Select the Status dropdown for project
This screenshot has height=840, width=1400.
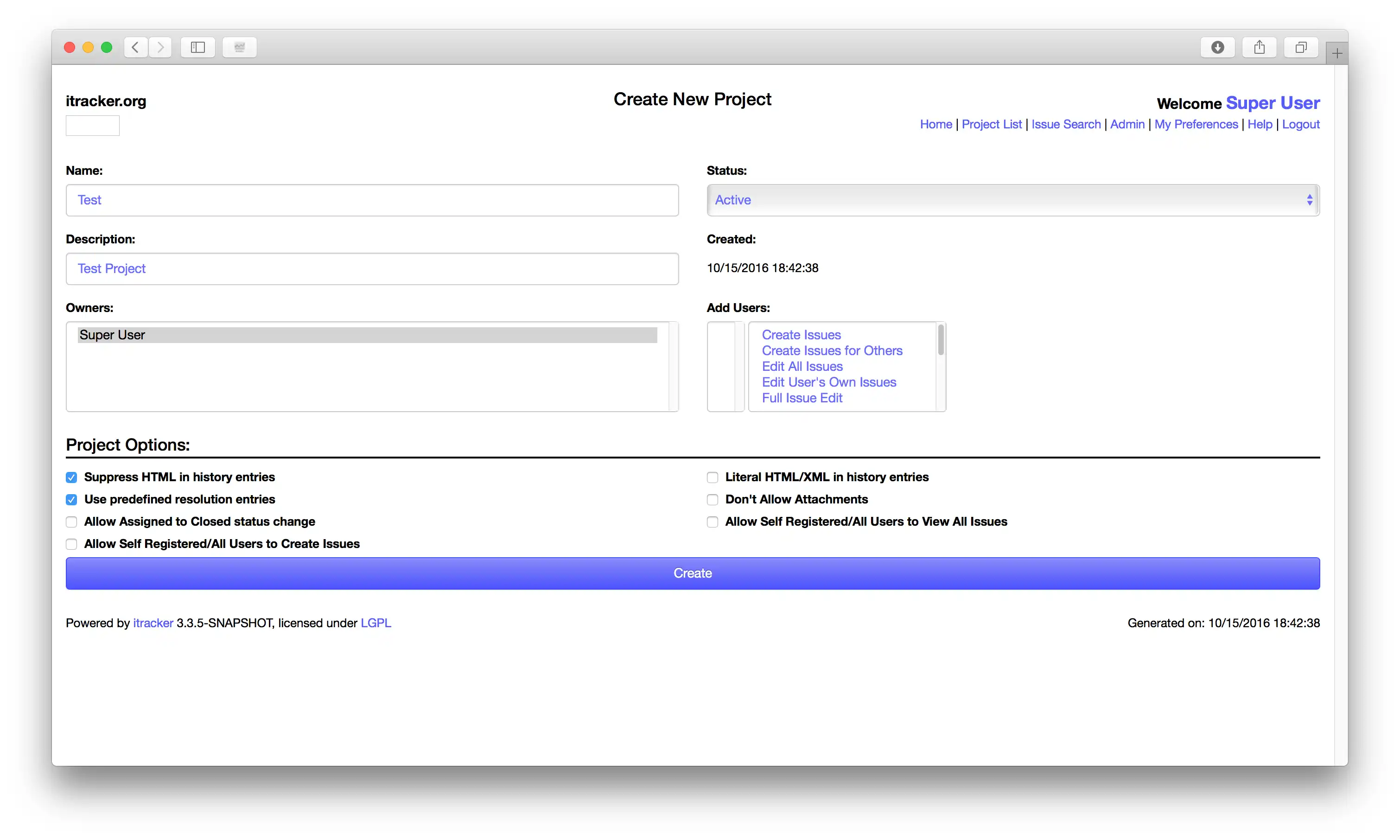1012,199
